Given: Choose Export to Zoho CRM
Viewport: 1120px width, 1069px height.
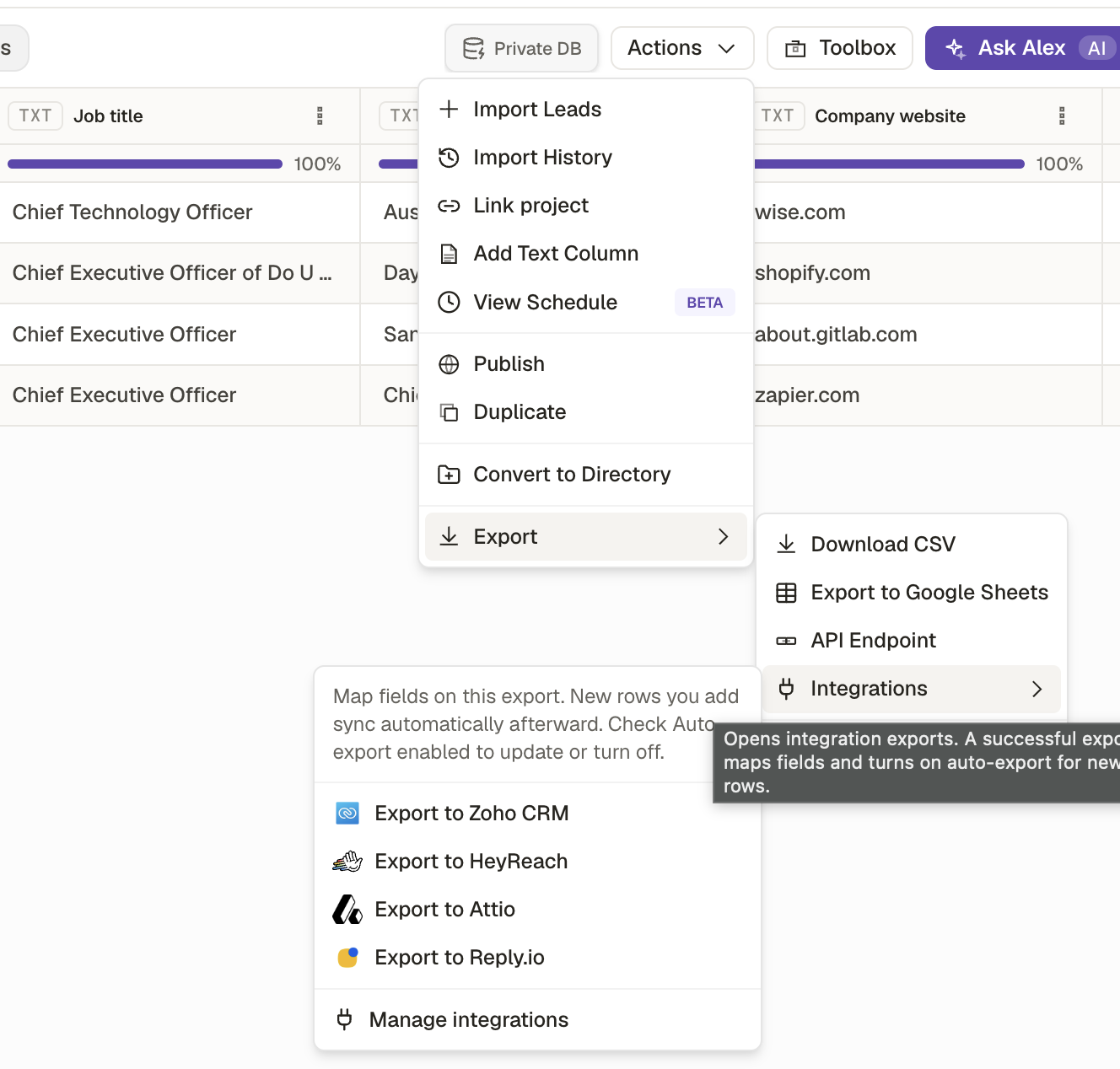Looking at the screenshot, I should (537, 814).
